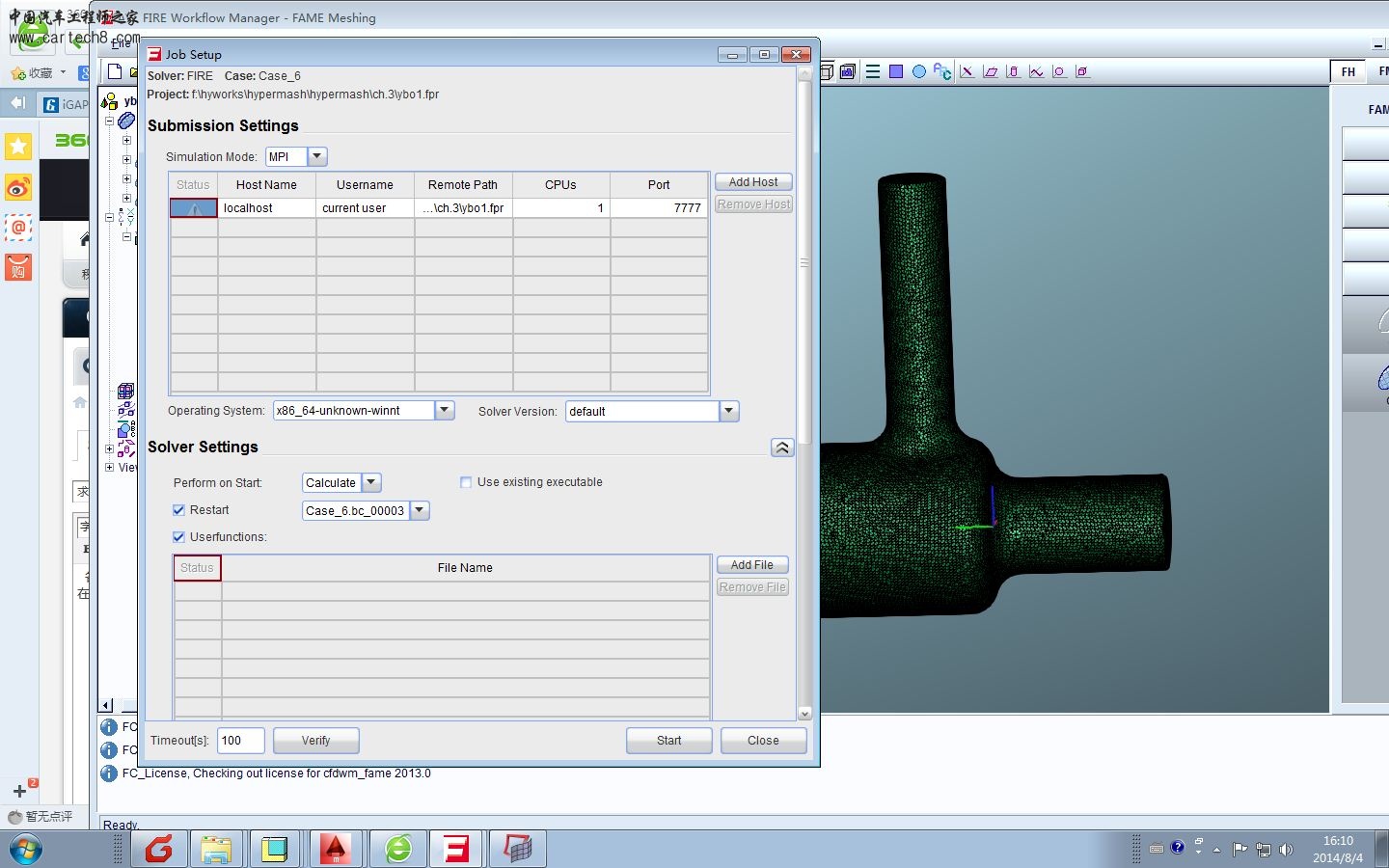1389x868 pixels.
Task: Click the wireframe cube view icon
Action: pos(828,71)
